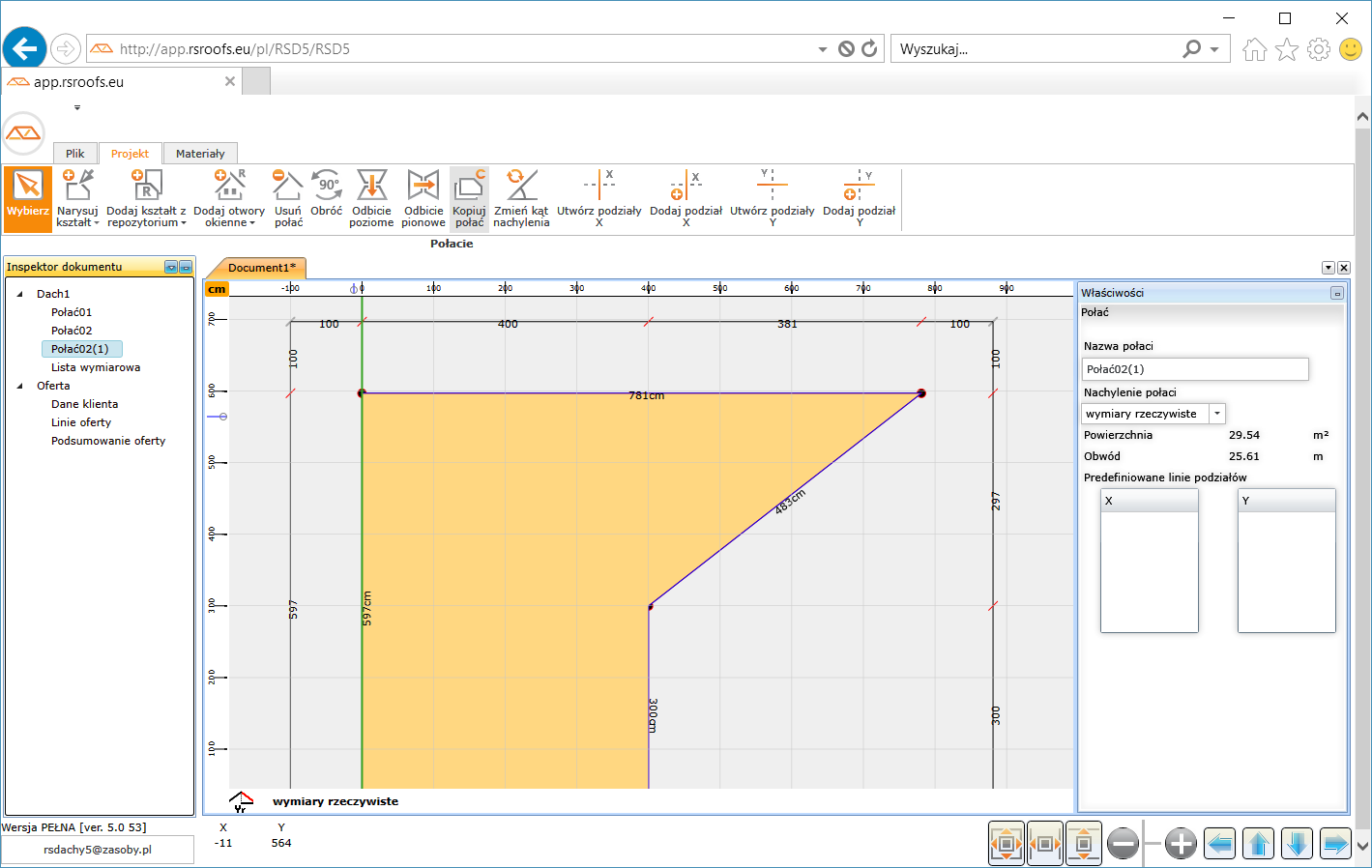Click the Nazwa połaci input field

click(x=1194, y=369)
